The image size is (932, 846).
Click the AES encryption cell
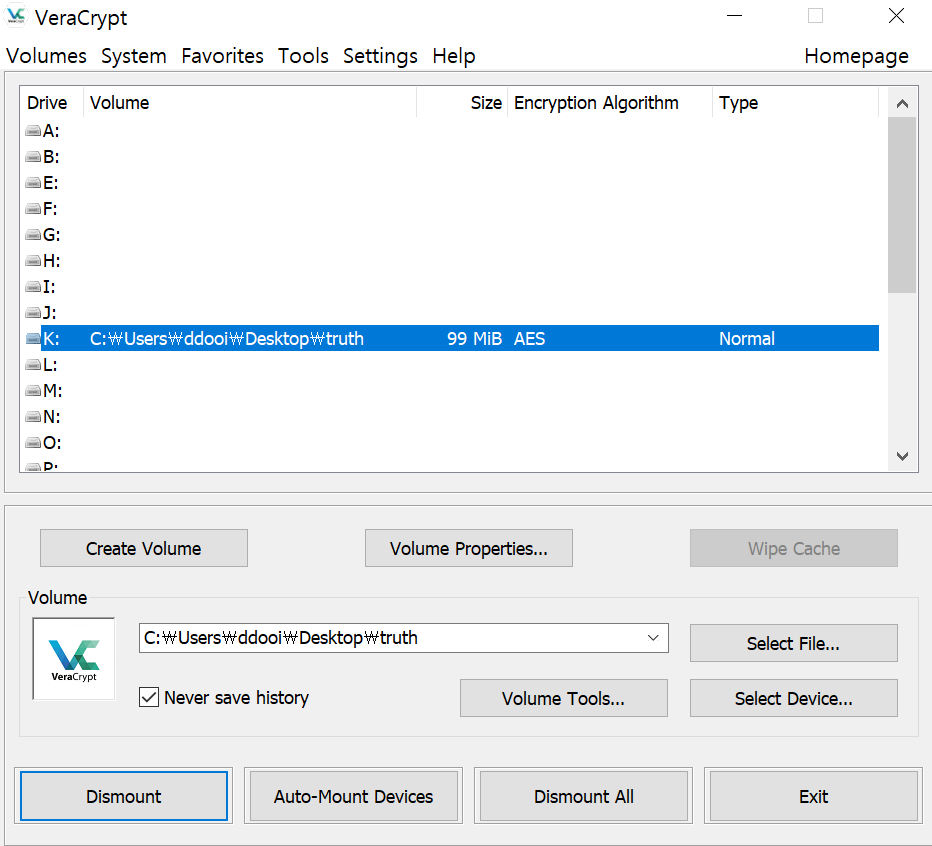click(x=530, y=339)
